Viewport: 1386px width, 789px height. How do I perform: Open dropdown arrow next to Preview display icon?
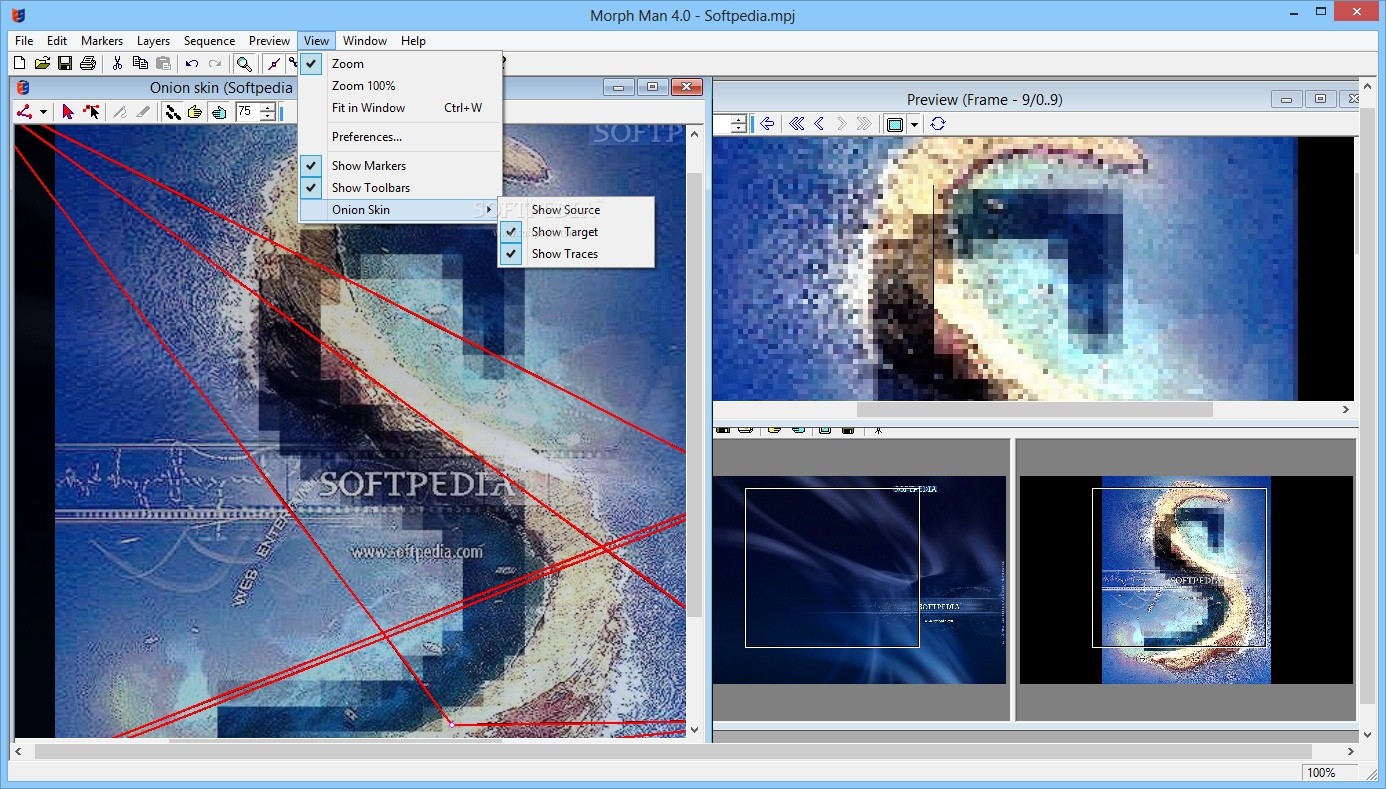click(914, 124)
